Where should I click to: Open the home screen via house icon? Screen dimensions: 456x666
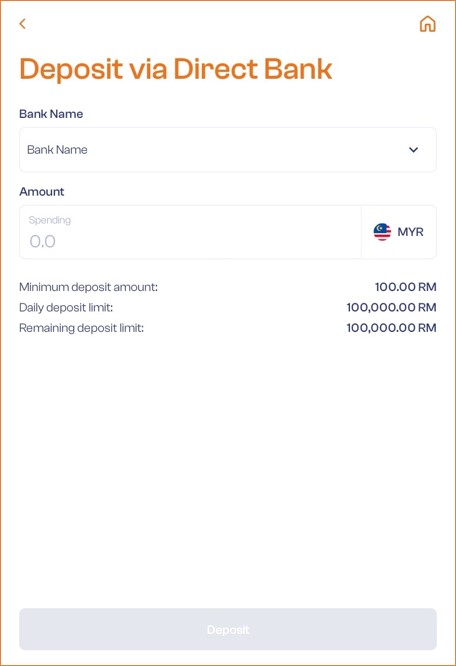pyautogui.click(x=428, y=24)
